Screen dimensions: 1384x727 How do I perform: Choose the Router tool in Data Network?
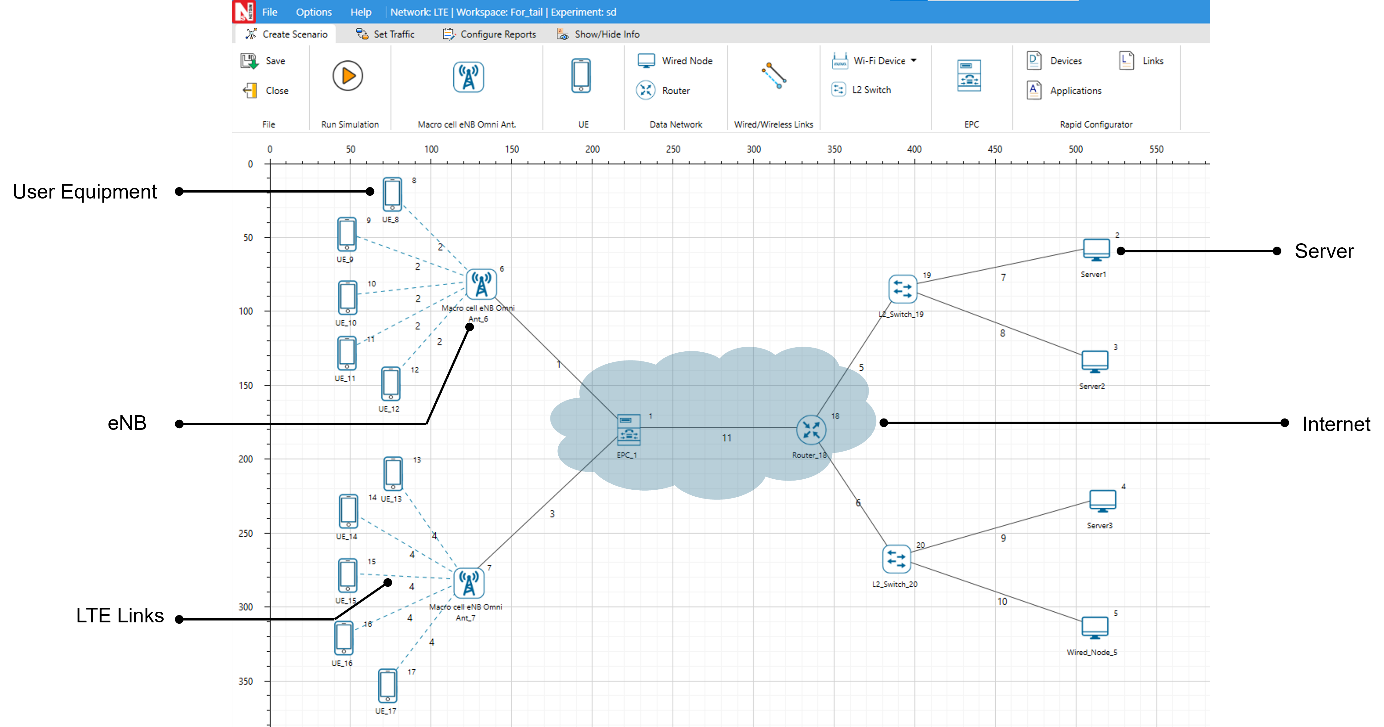point(664,91)
